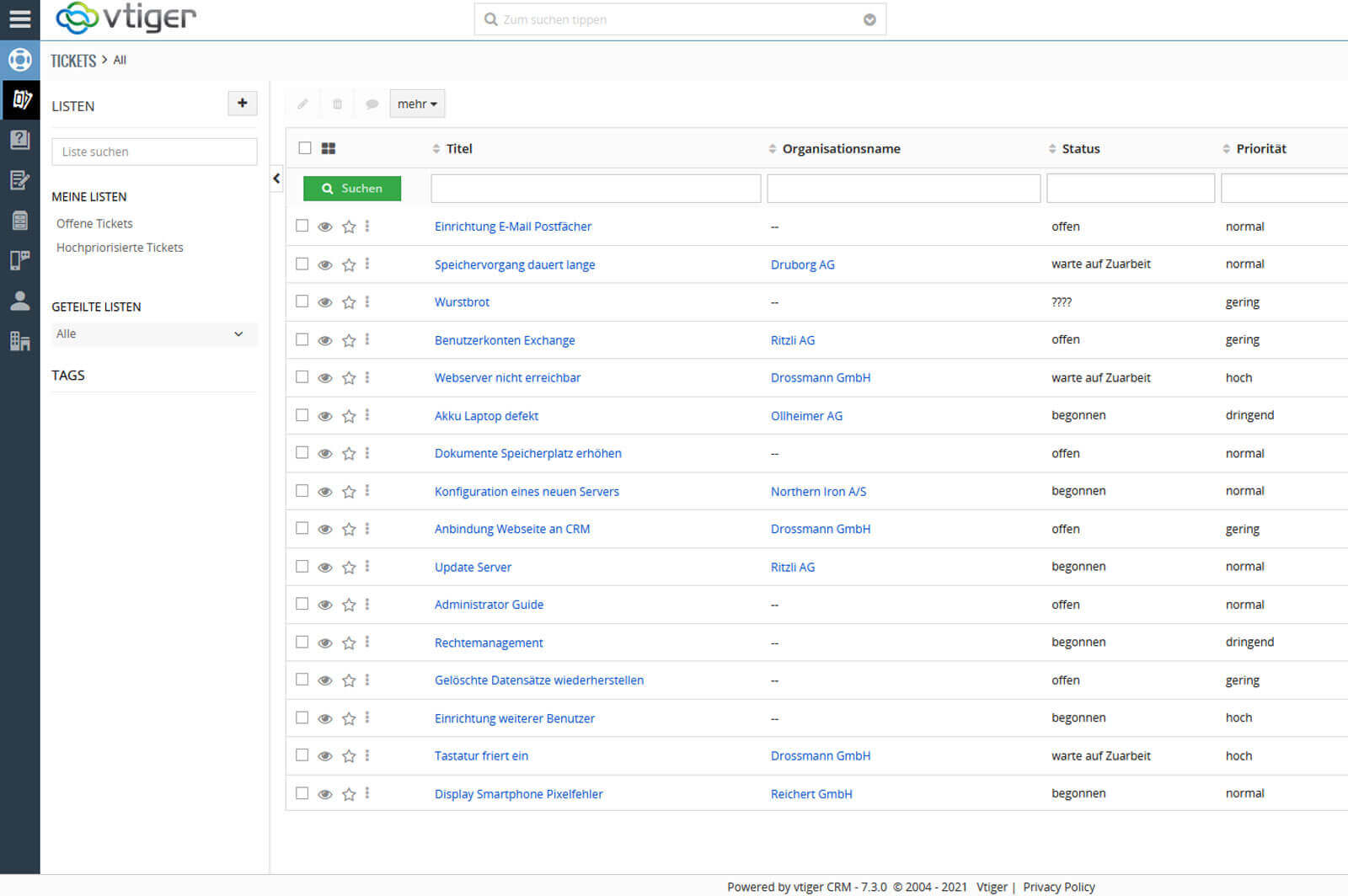Click the comment bubble icon in toolbar
1348x896 pixels.
coord(372,104)
